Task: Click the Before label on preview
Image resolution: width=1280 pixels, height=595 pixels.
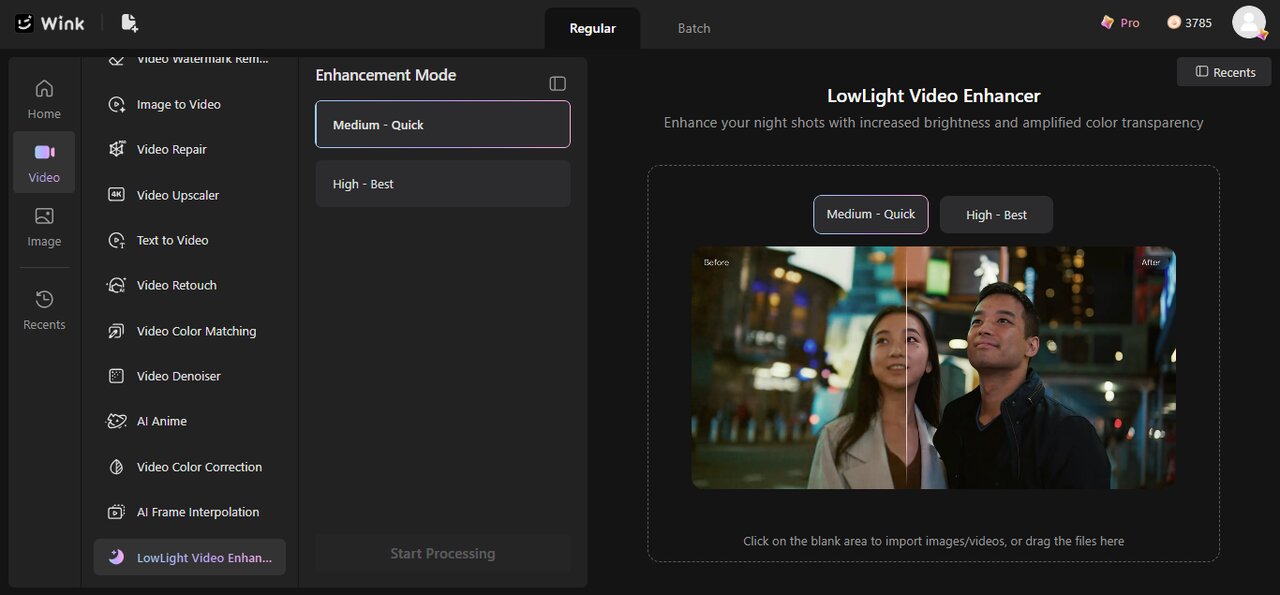Action: (x=716, y=262)
